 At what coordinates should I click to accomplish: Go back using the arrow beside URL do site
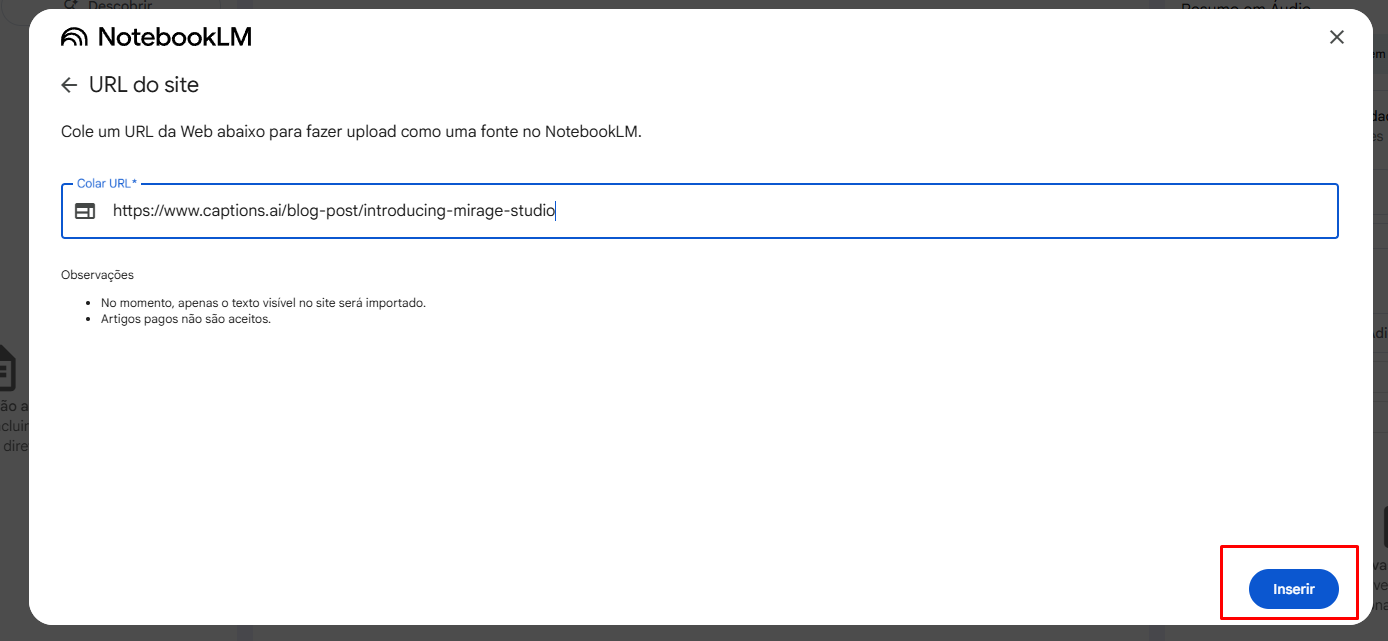[x=69, y=85]
